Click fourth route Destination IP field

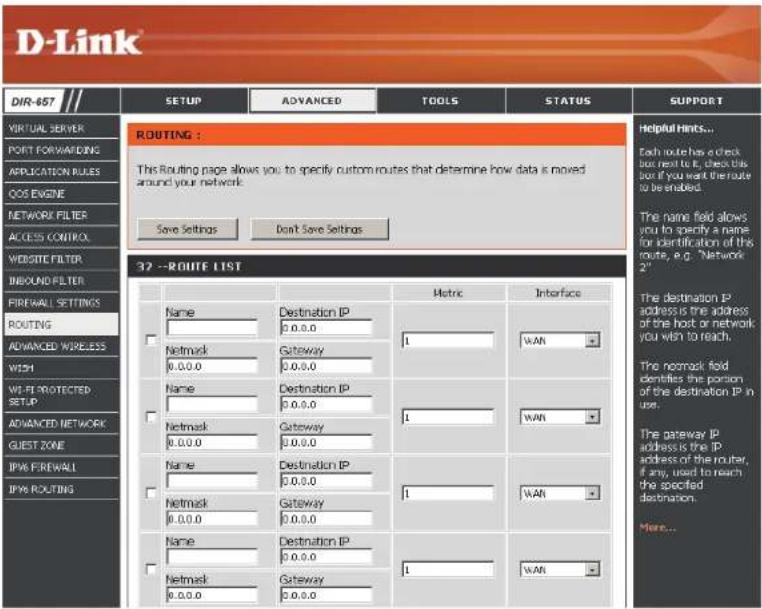pyautogui.click(x=326, y=557)
